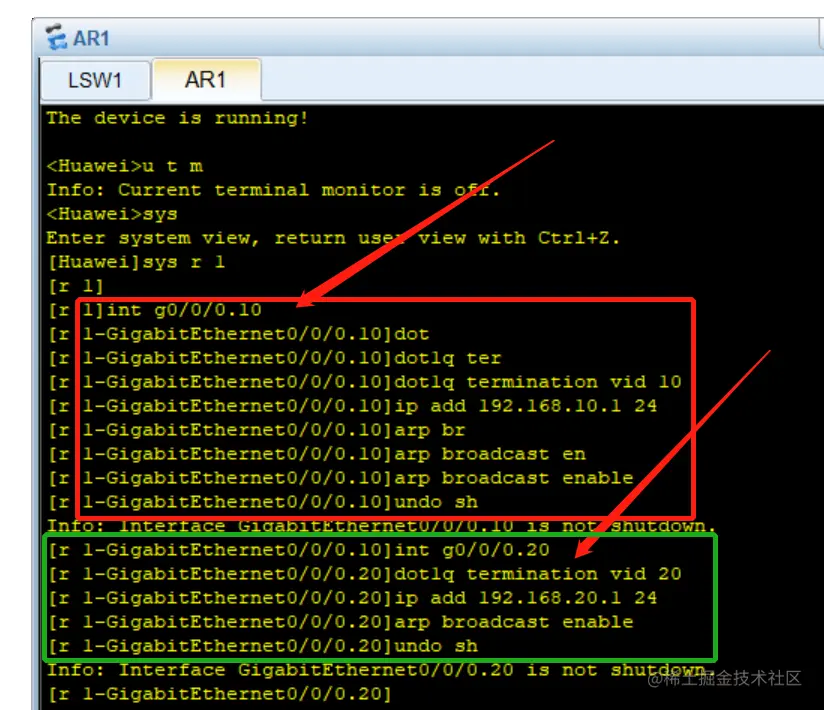Viewport: 824px width, 710px height.
Task: Click the '[r 1-GigabitEthernet0/0/0.10]dot' line
Action: pyautogui.click(x=239, y=334)
